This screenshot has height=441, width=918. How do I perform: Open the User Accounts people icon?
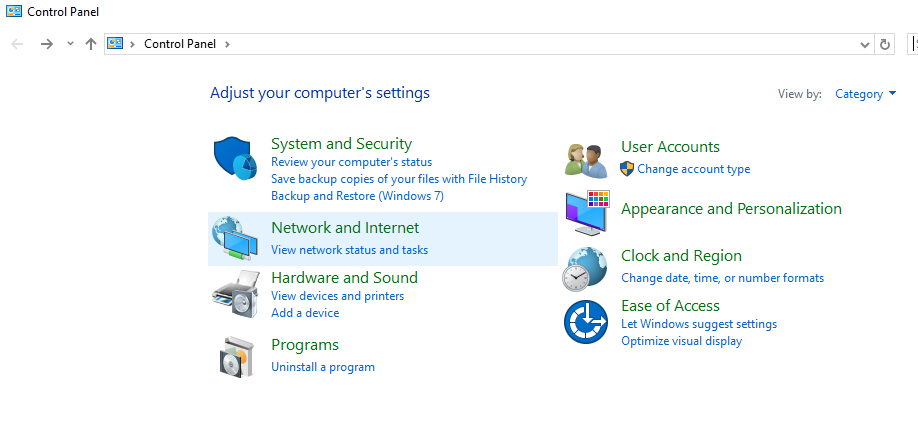[x=586, y=160]
